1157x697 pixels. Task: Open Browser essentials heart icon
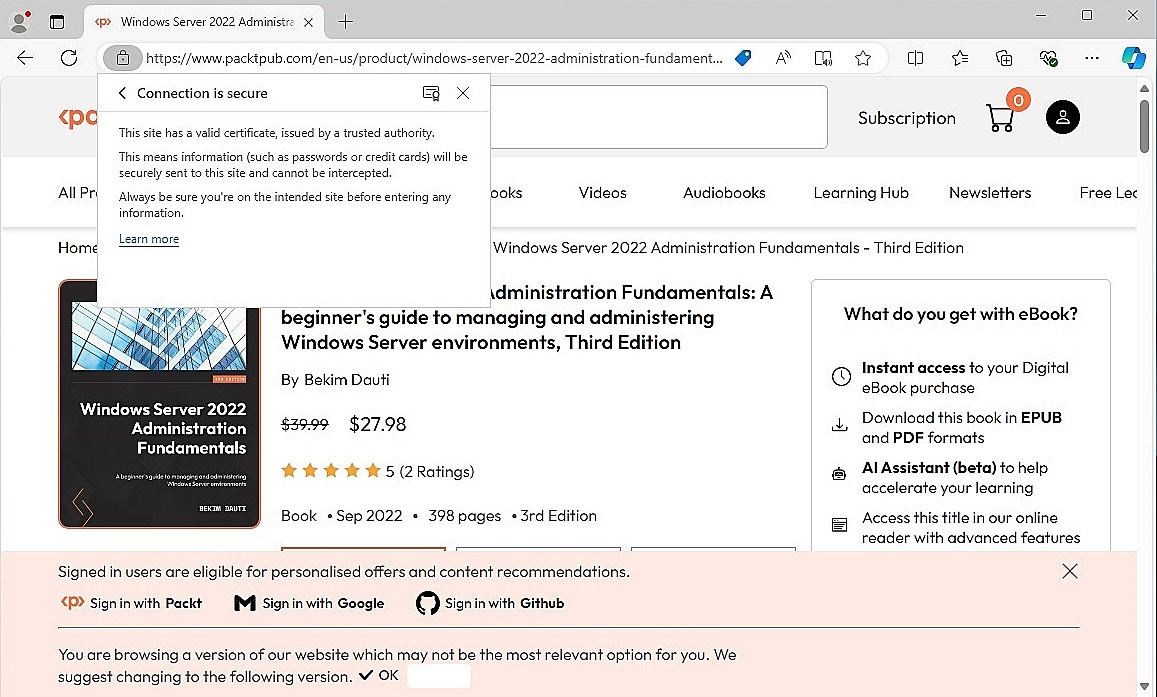click(x=1048, y=58)
